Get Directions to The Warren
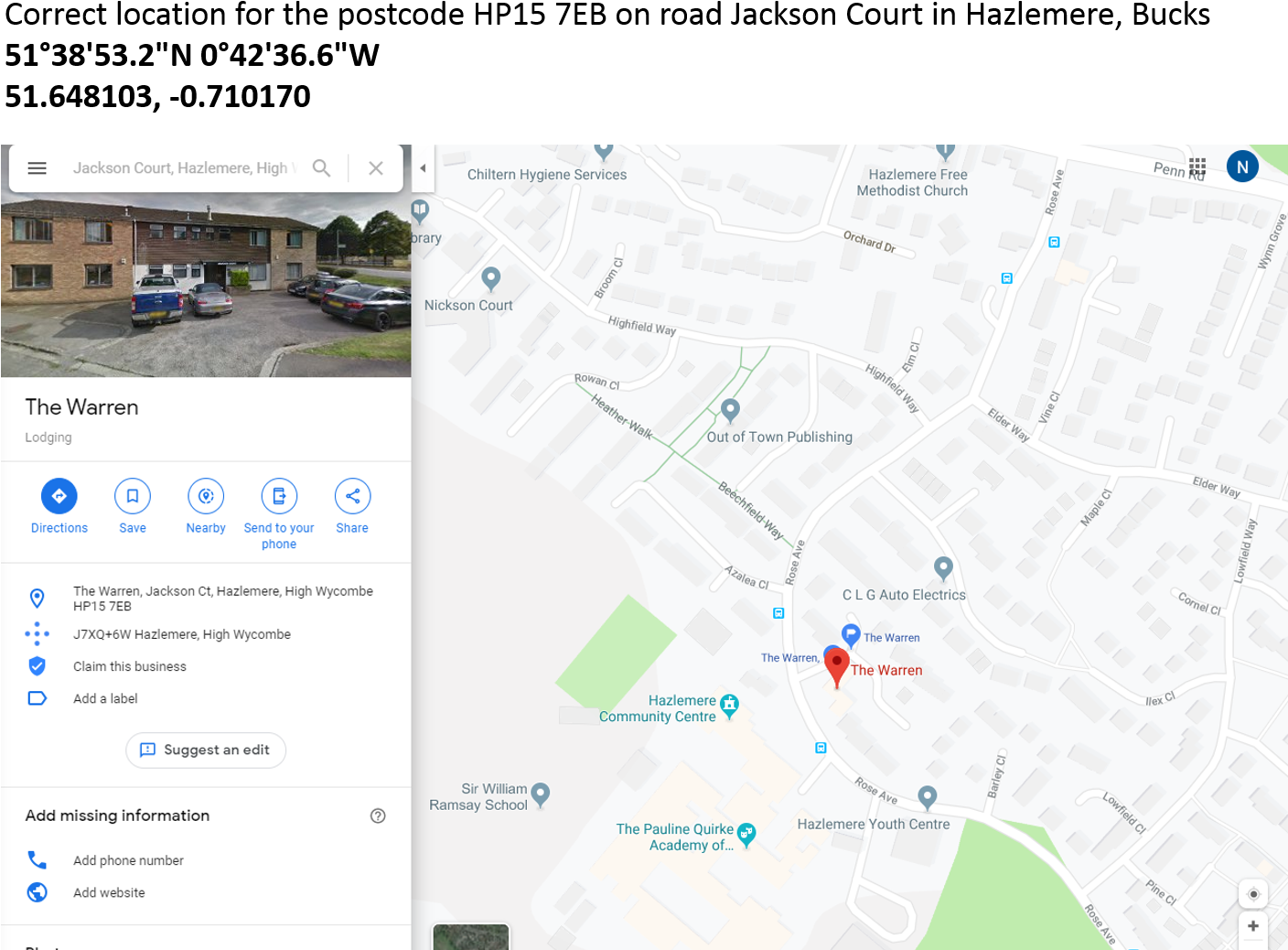1288x950 pixels. click(59, 506)
